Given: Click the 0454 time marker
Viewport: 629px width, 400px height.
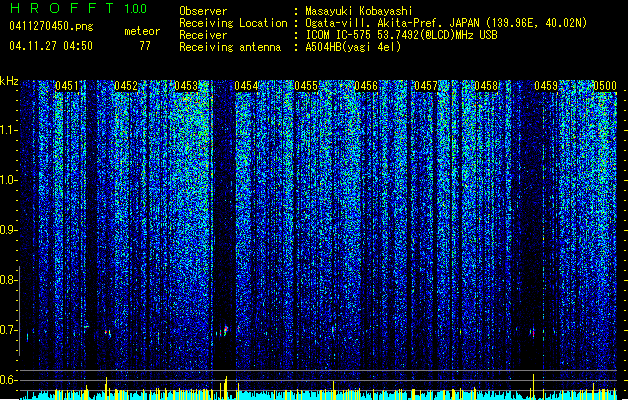Looking at the screenshot, I should coord(246,86).
